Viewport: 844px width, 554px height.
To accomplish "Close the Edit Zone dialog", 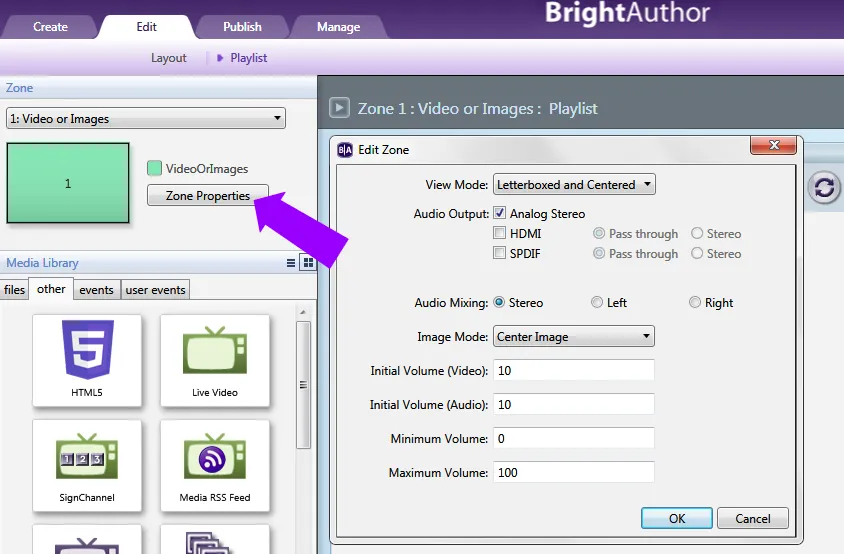I will [x=773, y=145].
